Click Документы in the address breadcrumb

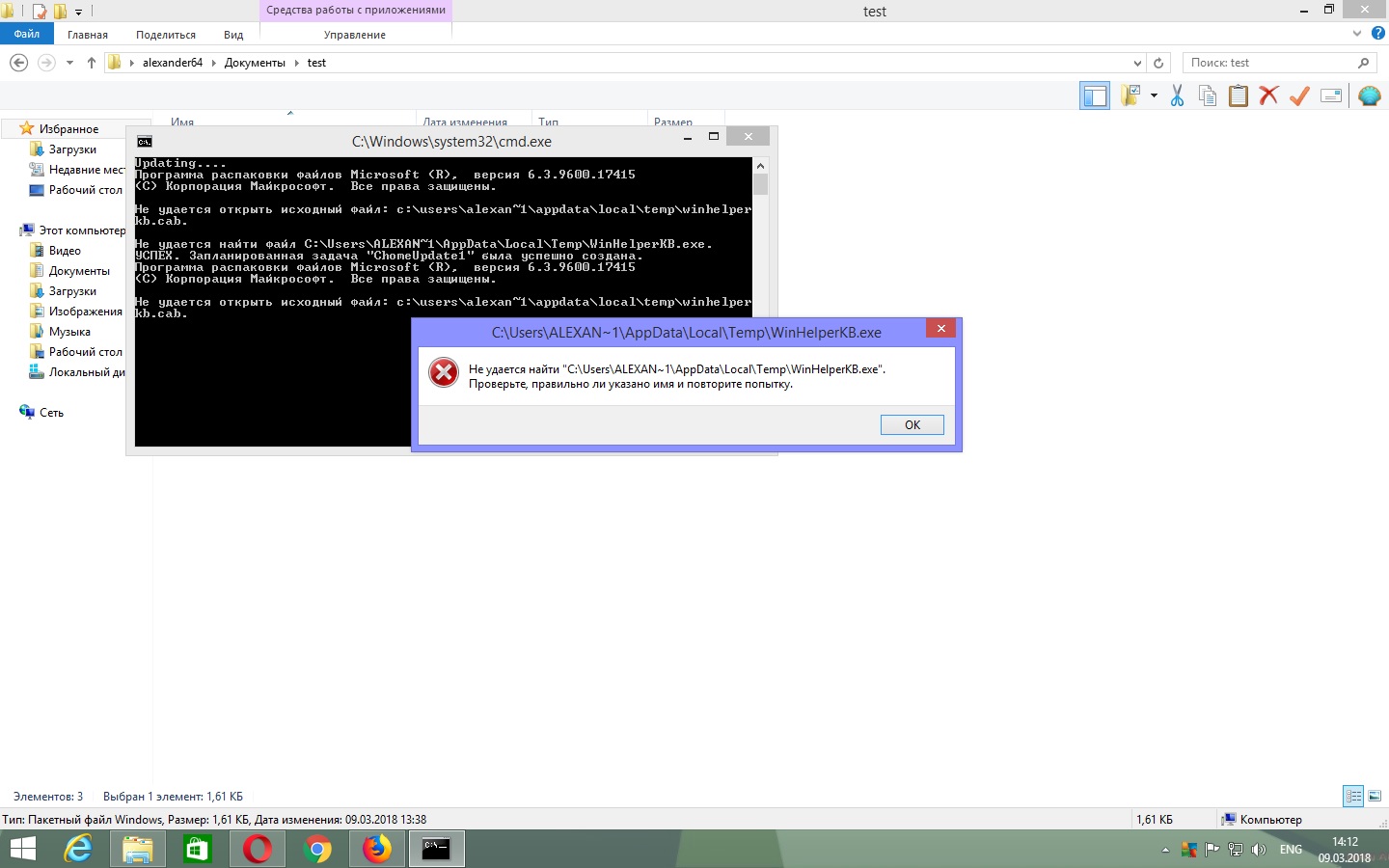point(255,63)
